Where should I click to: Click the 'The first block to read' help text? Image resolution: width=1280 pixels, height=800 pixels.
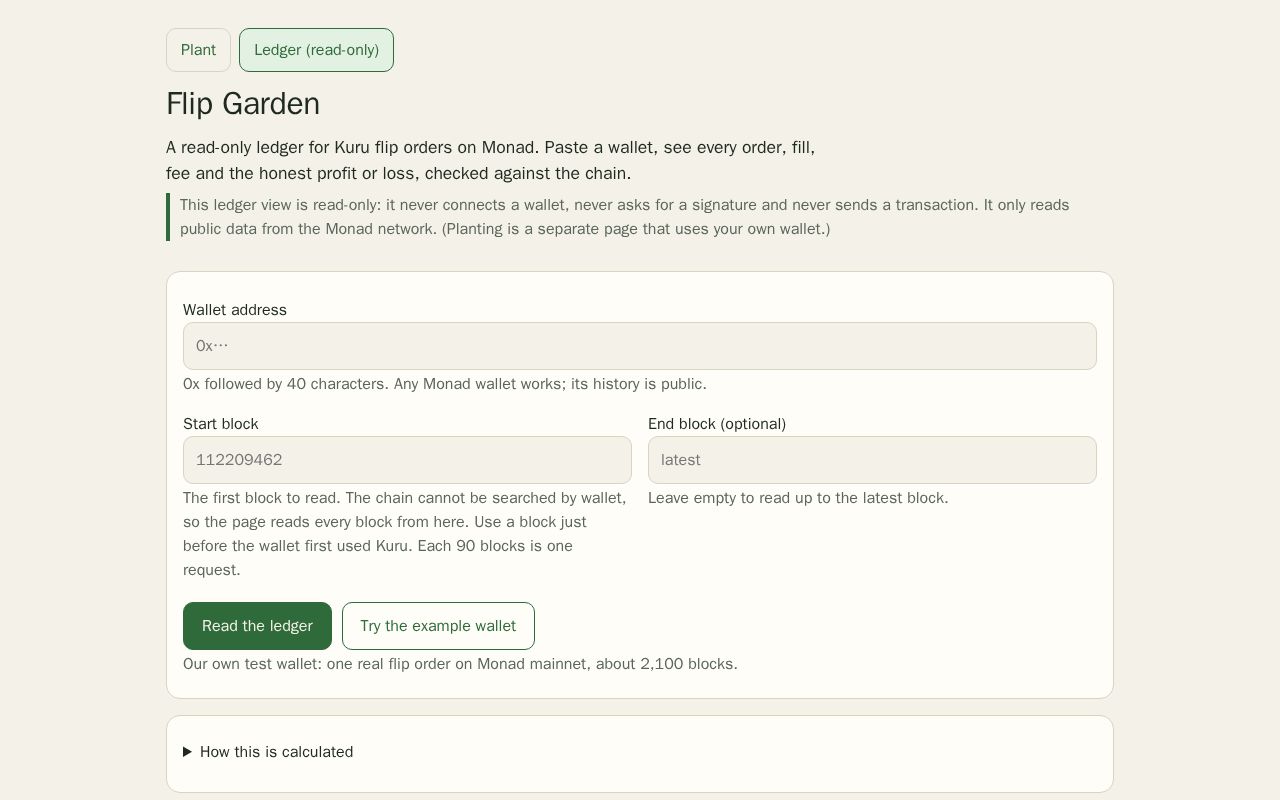click(x=406, y=534)
